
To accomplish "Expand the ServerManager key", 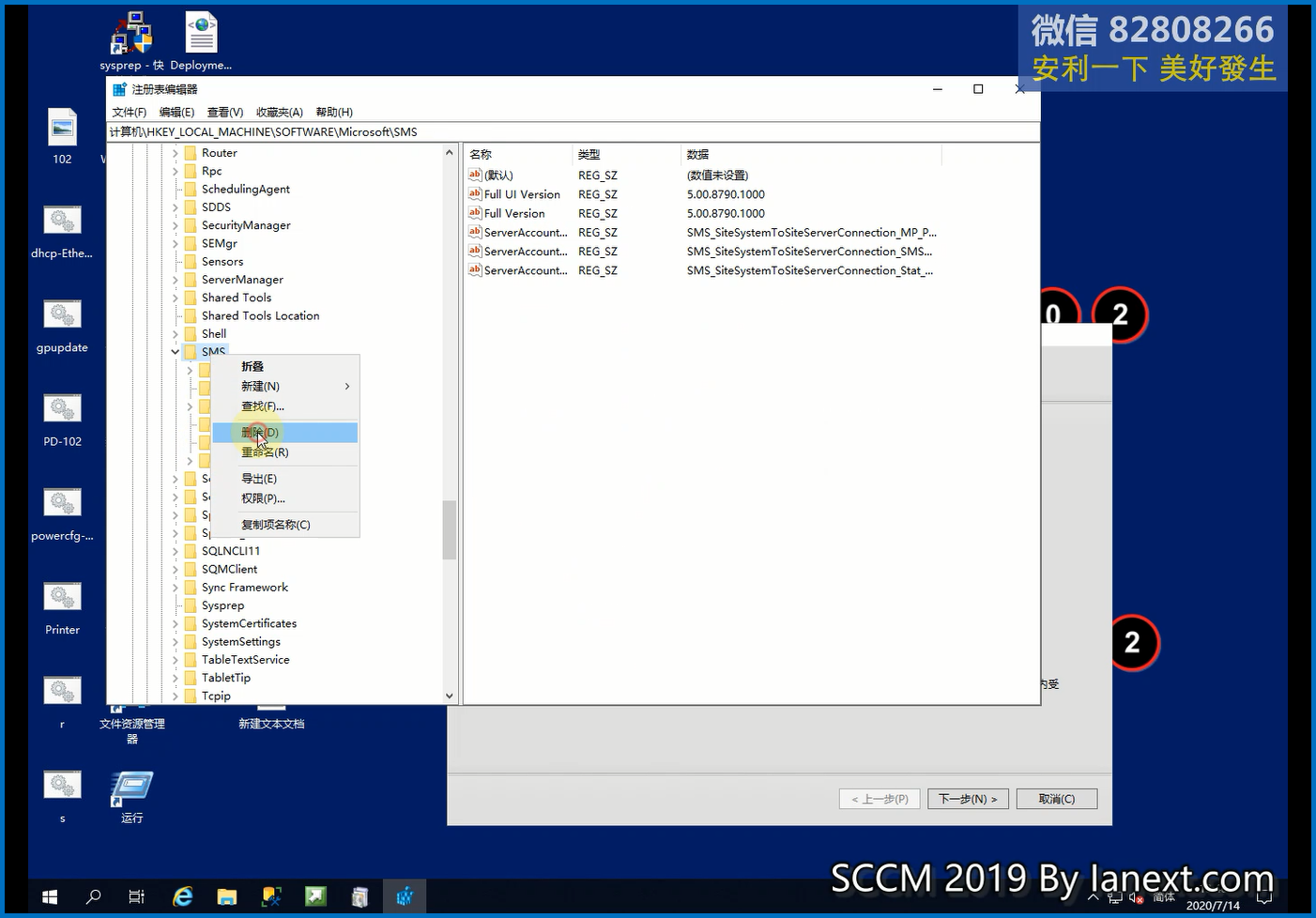I will click(x=176, y=280).
